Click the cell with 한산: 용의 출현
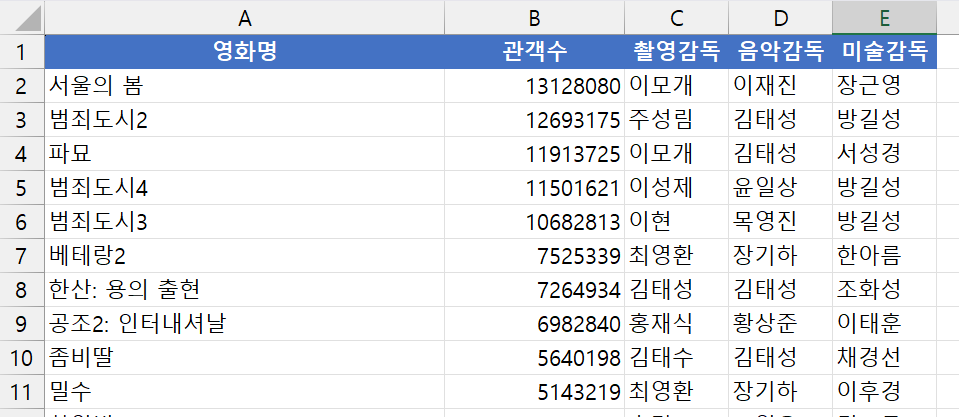Screen dimensions: 959x417 pos(245,290)
